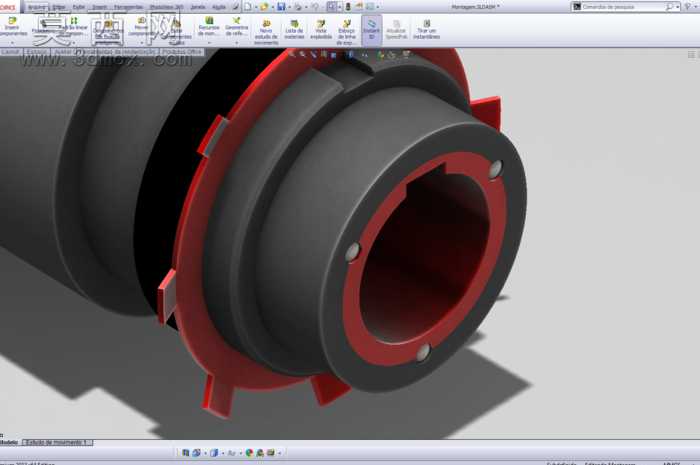Click Exibir componentes ocultos
The width and height of the screenshot is (700, 465).
pos(177,30)
